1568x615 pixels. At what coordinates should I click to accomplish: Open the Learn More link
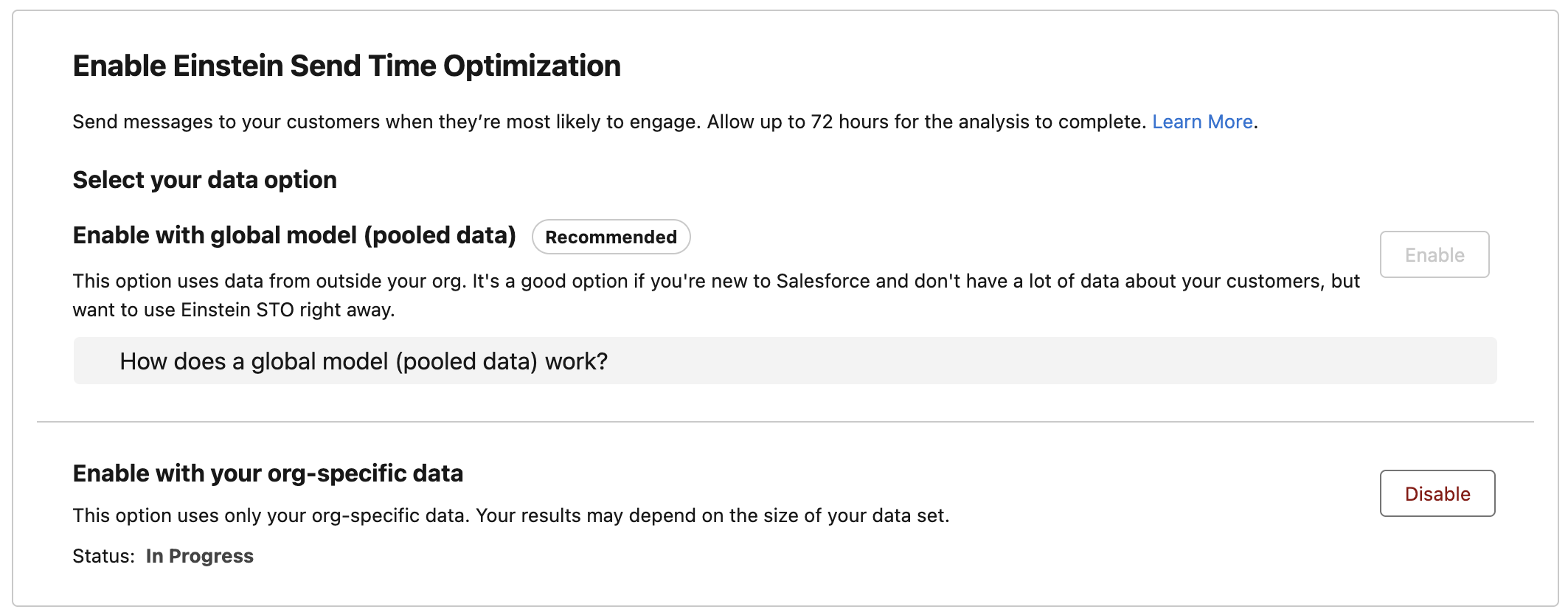tap(1202, 122)
